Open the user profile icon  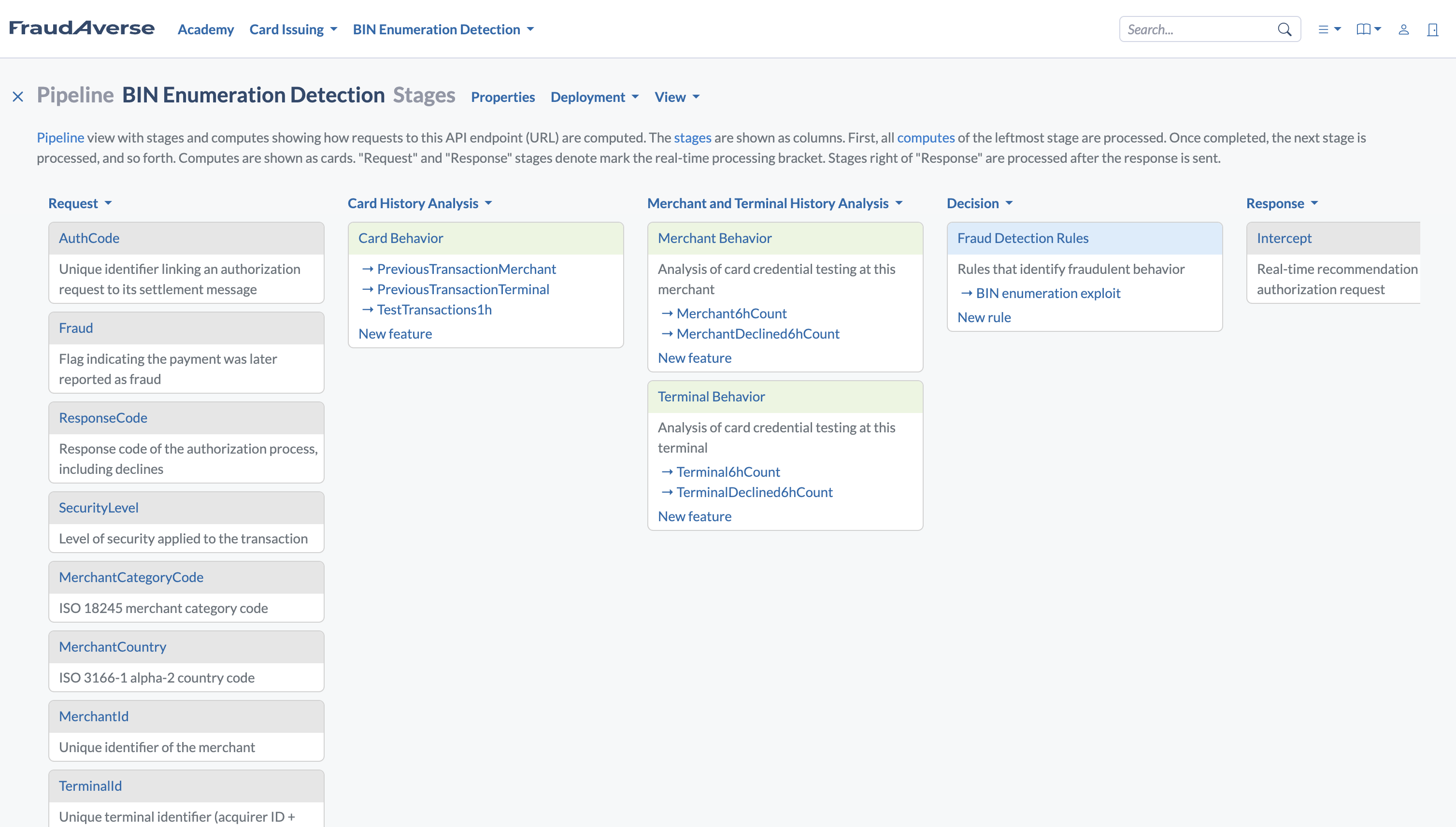1403,29
